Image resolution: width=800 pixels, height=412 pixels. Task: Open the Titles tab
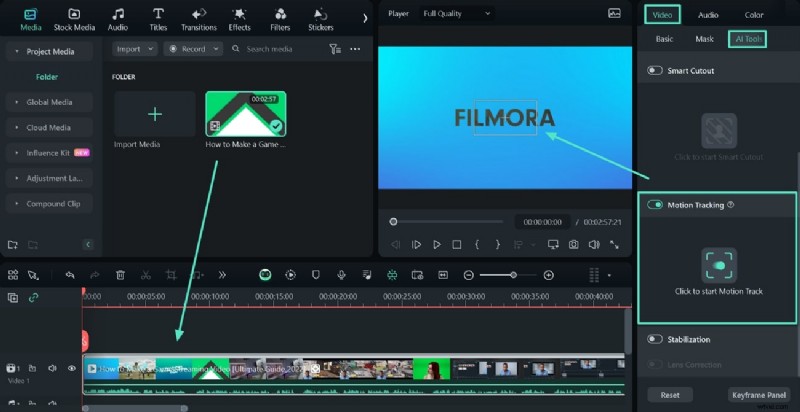pos(158,19)
